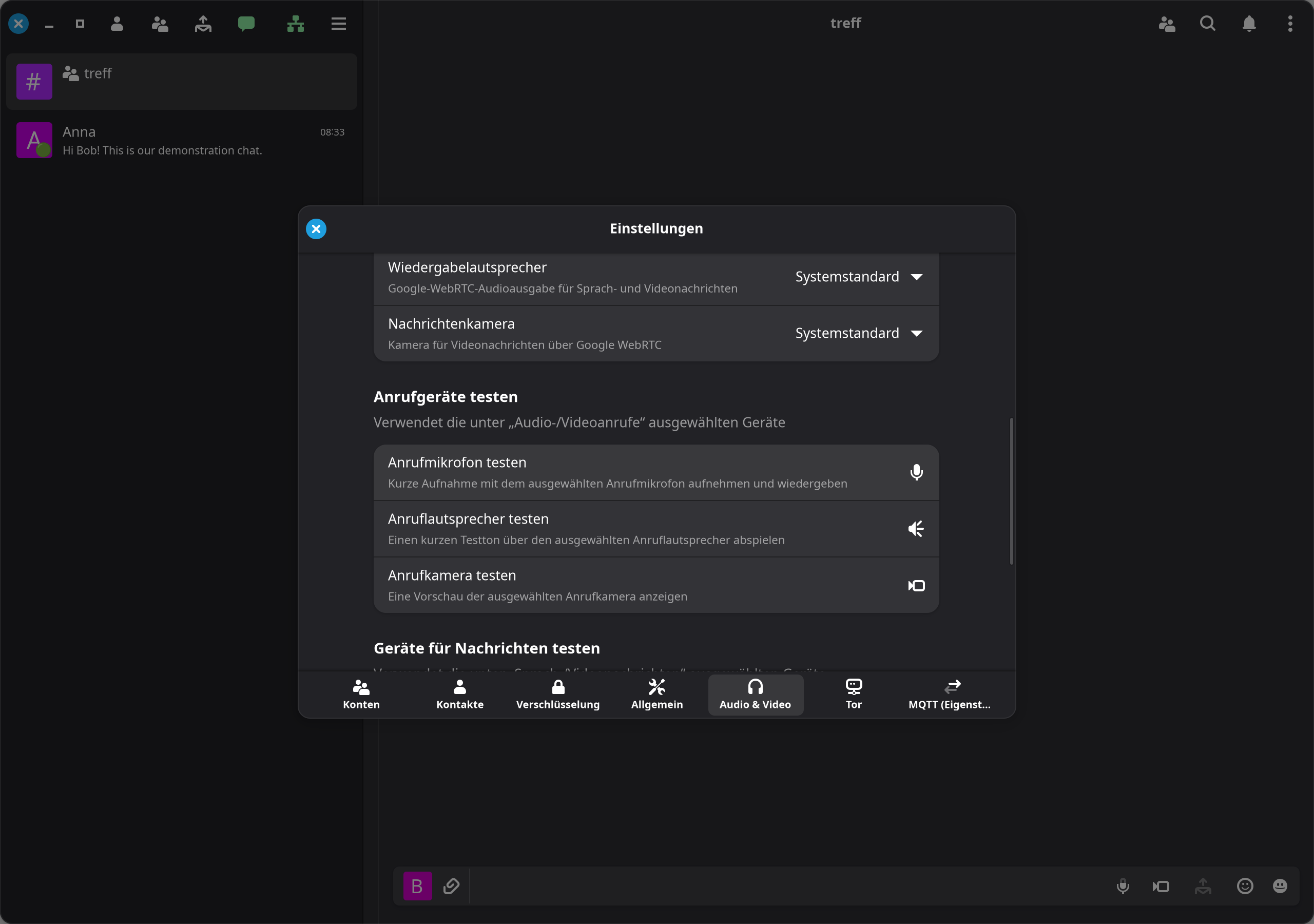This screenshot has height=924, width=1314.
Task: Click microphone icon for Anrufmikrofon testen
Action: click(x=916, y=472)
